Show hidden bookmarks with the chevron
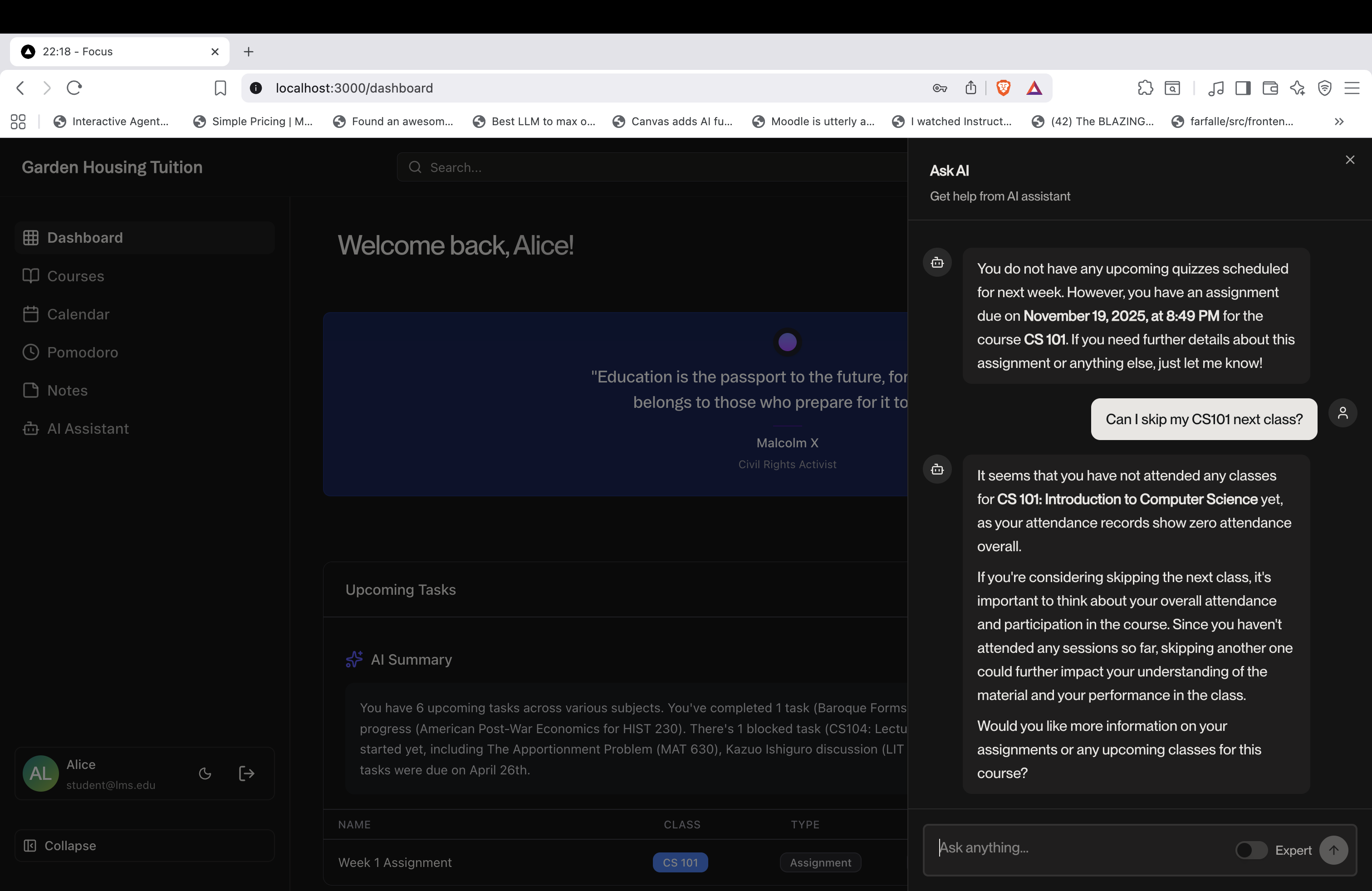 pos(1338,122)
